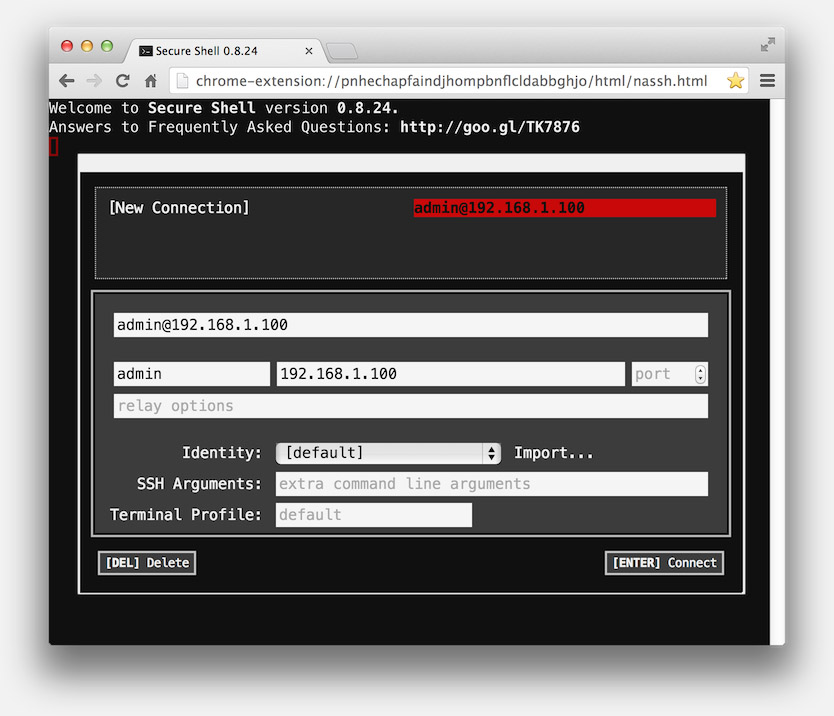Click the terminal vertical scrollbar
The image size is (834, 716).
pyautogui.click(x=777, y=372)
